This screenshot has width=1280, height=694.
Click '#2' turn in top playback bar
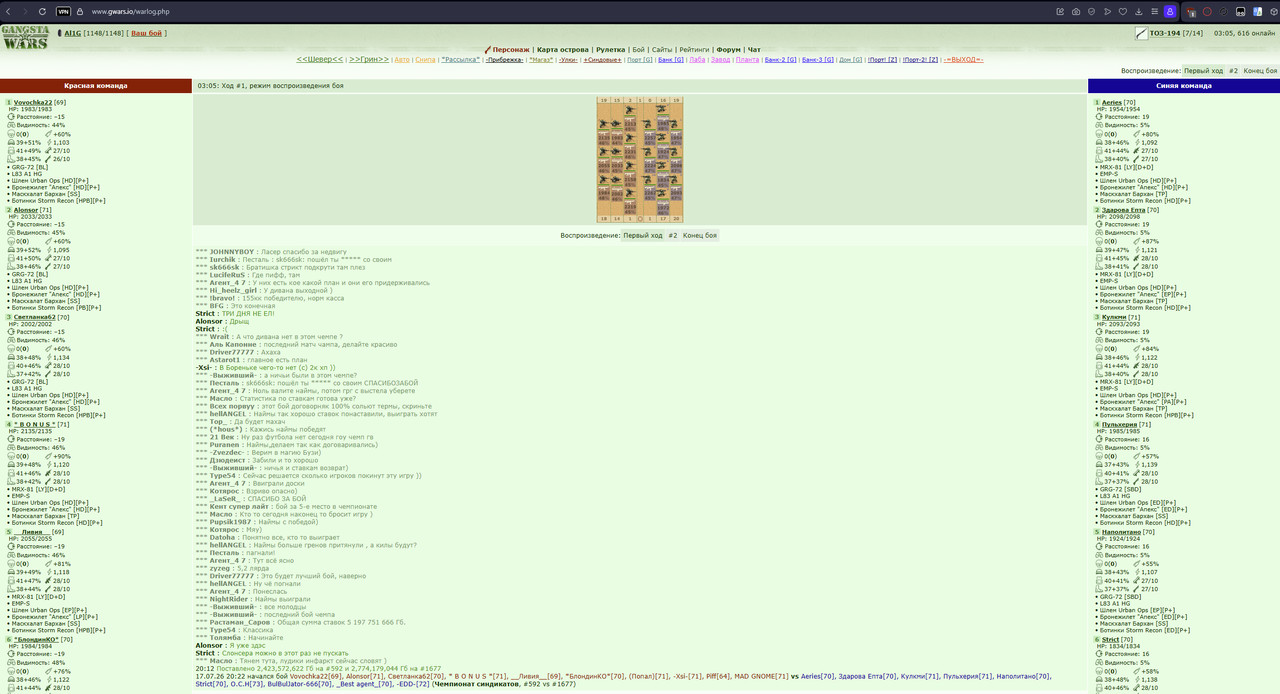[x=1233, y=71]
